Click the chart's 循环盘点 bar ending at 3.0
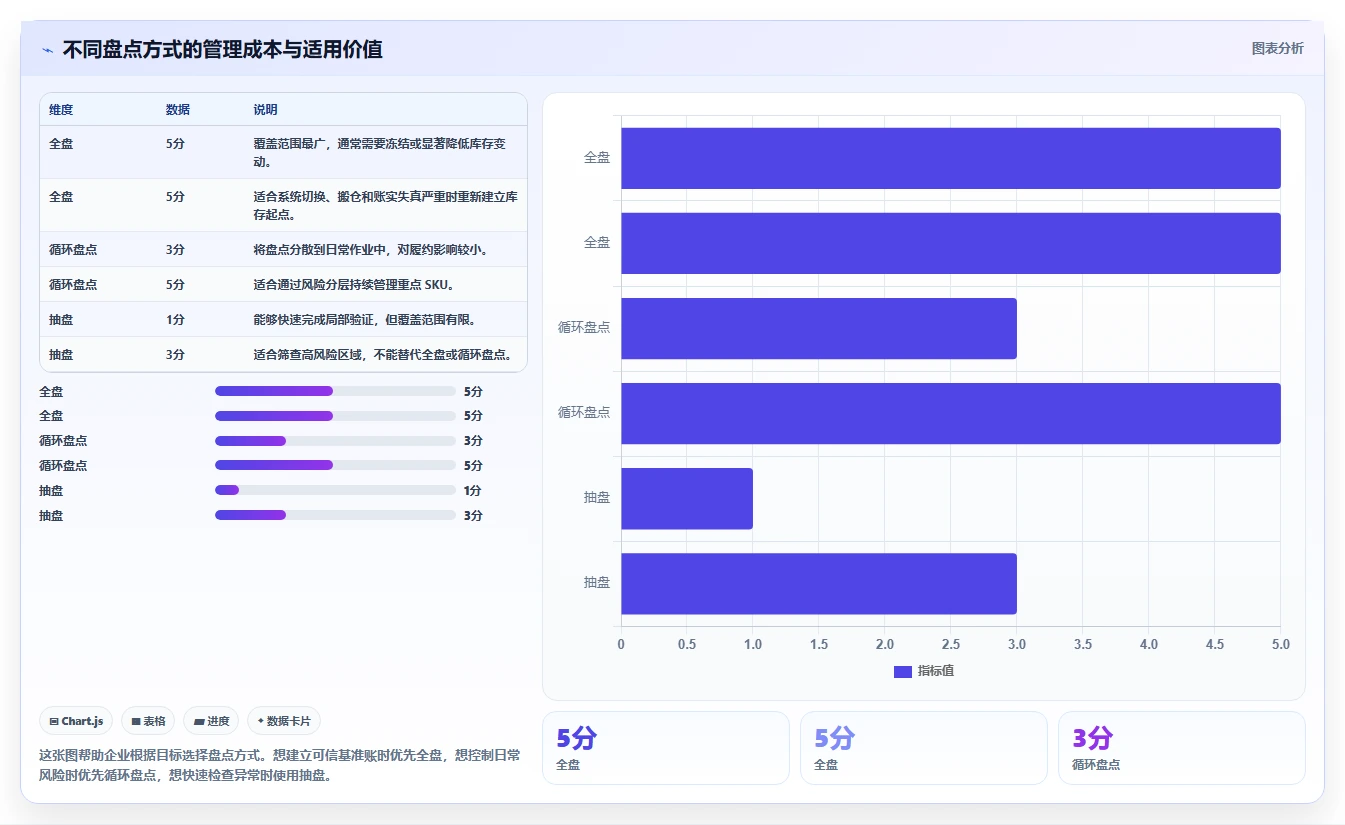1345x825 pixels. tap(819, 328)
